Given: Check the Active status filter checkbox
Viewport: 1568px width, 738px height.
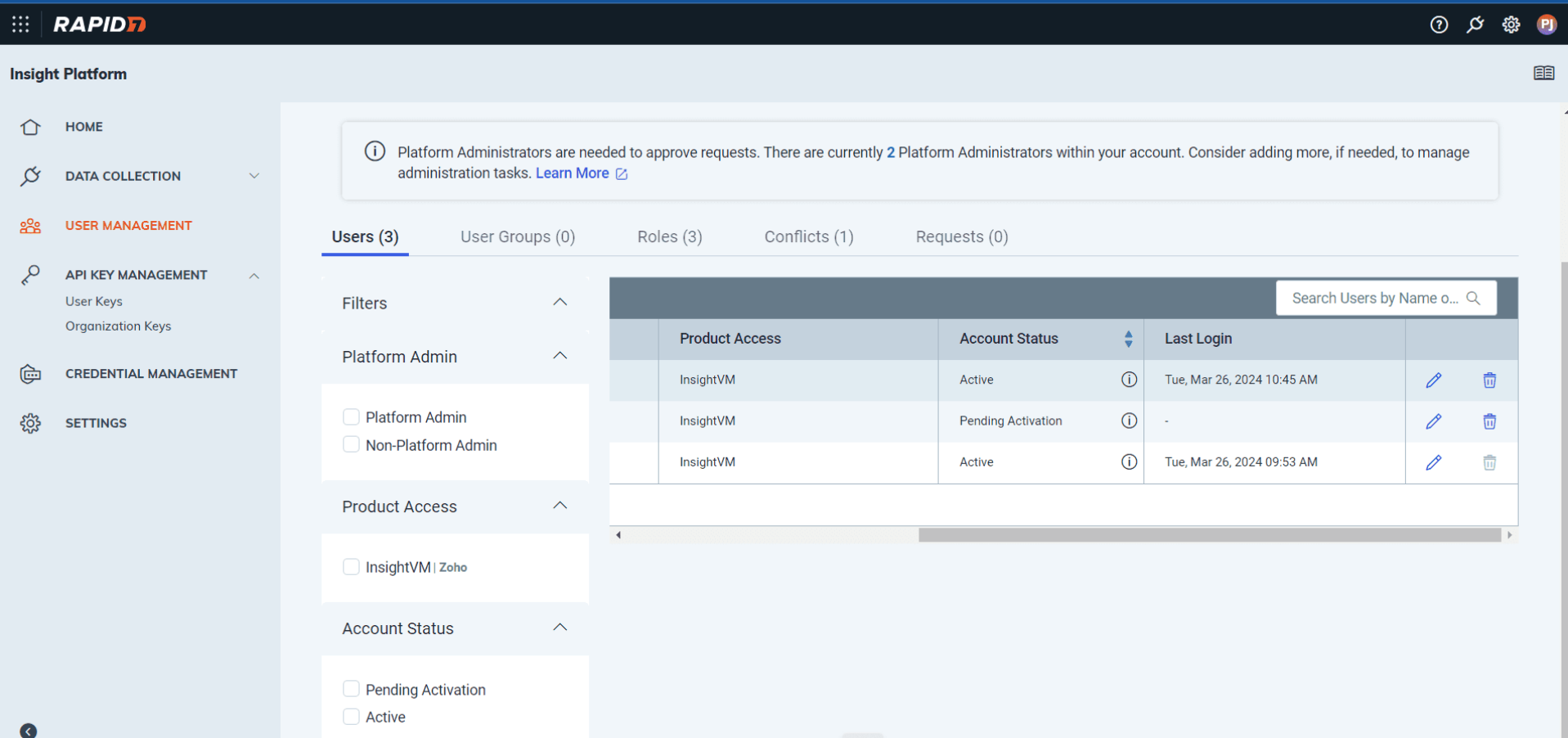Looking at the screenshot, I should coord(351,717).
